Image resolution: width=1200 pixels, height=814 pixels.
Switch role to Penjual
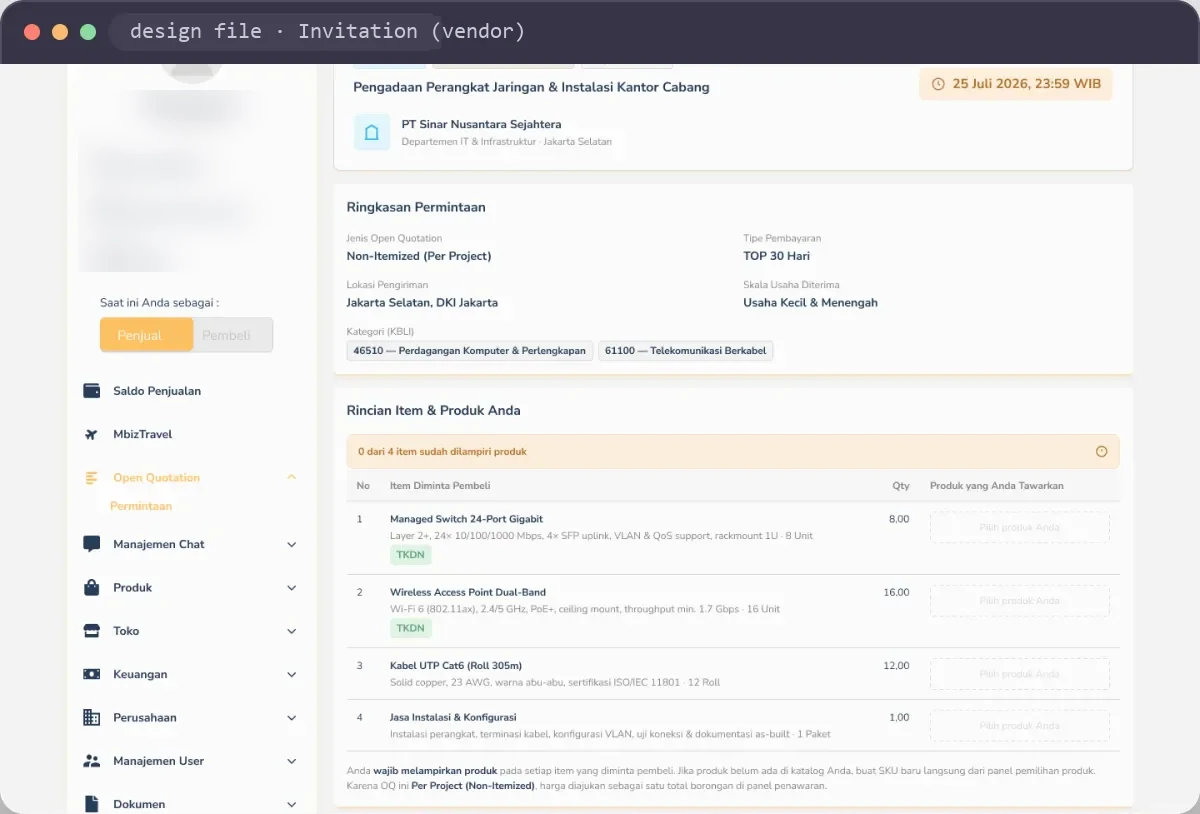coord(146,335)
